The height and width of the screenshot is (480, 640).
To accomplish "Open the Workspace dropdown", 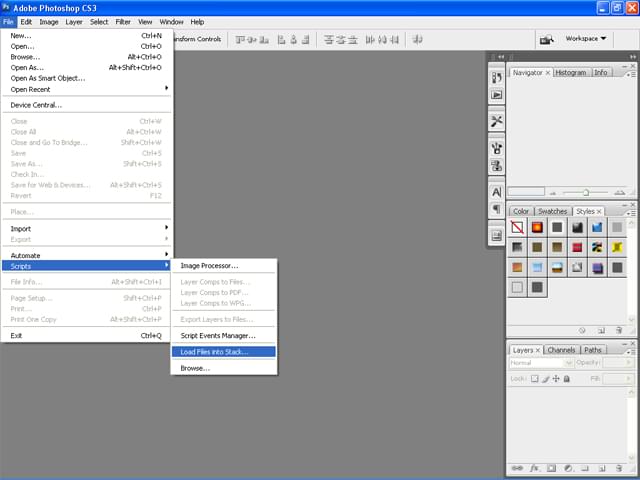I will pyautogui.click(x=586, y=38).
